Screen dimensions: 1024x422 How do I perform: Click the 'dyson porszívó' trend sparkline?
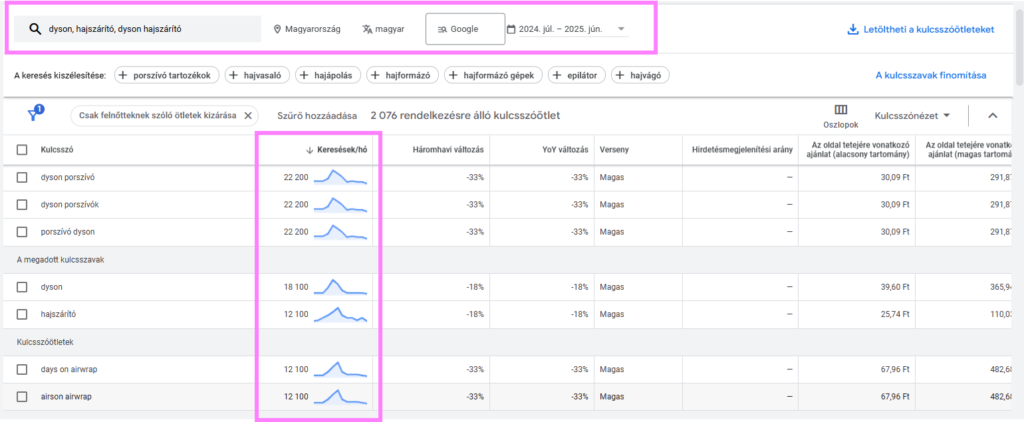(340, 177)
